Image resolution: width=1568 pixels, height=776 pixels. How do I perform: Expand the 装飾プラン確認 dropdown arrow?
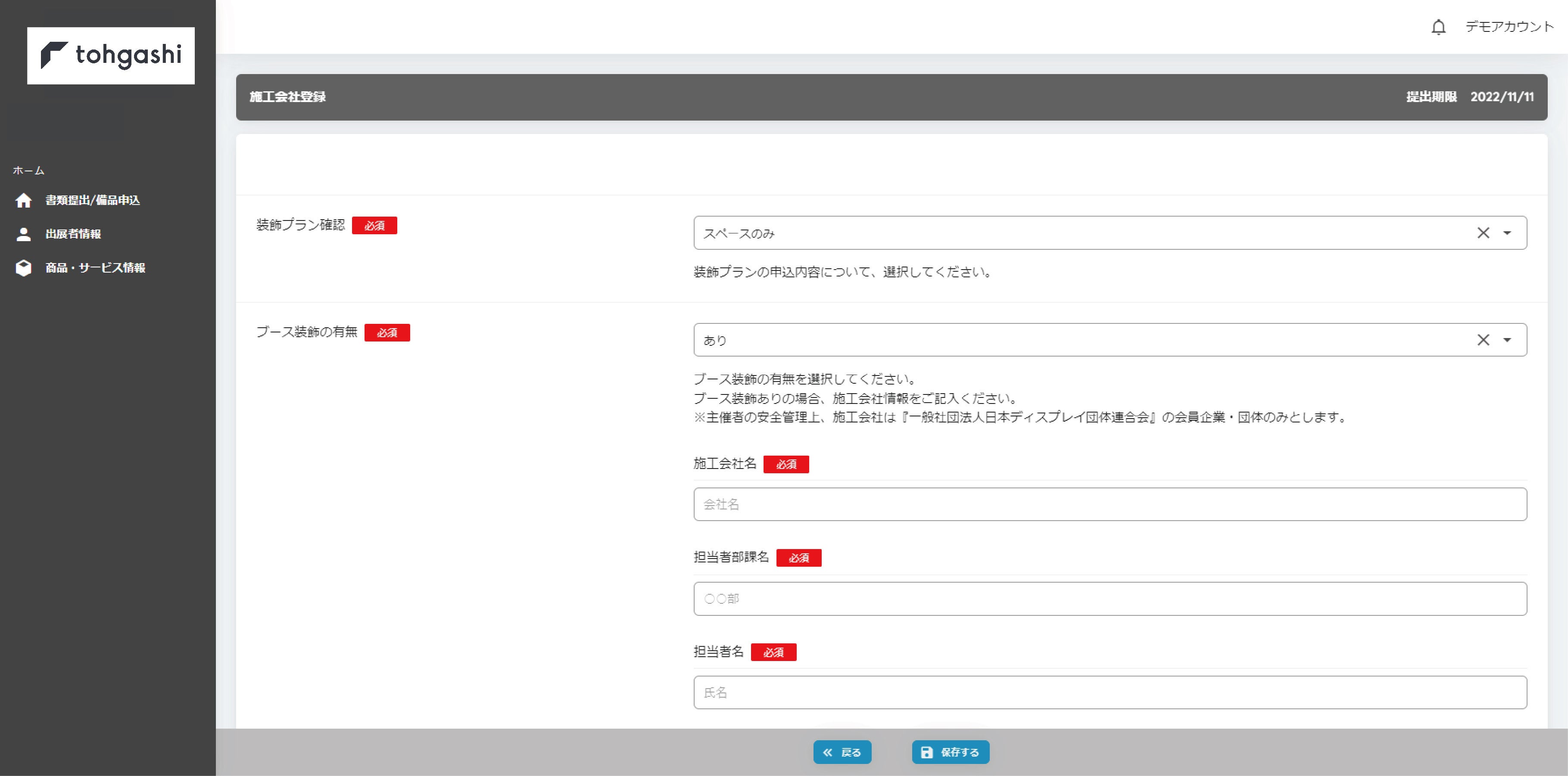1507,233
